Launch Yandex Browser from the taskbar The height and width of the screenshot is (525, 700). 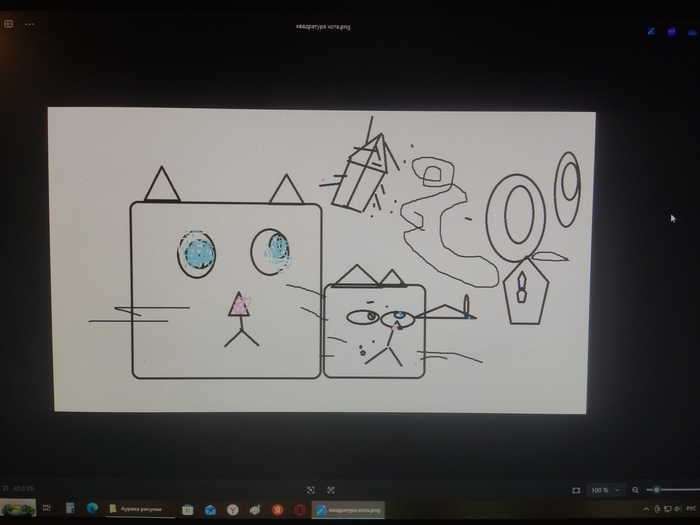[x=233, y=509]
